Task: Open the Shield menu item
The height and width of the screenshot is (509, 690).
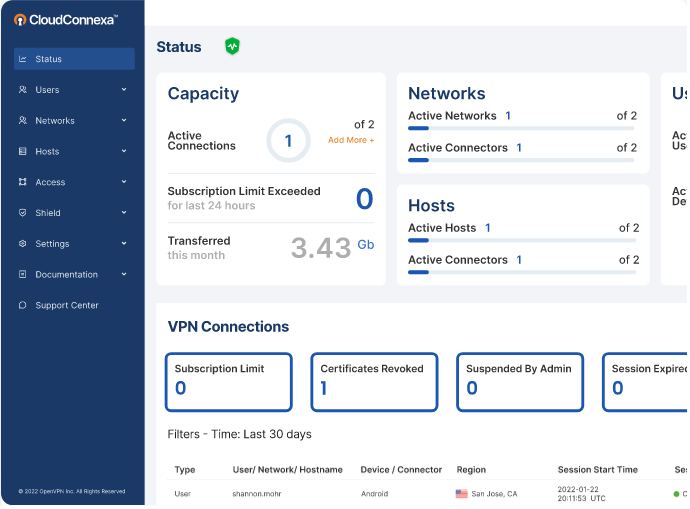Action: 74,213
